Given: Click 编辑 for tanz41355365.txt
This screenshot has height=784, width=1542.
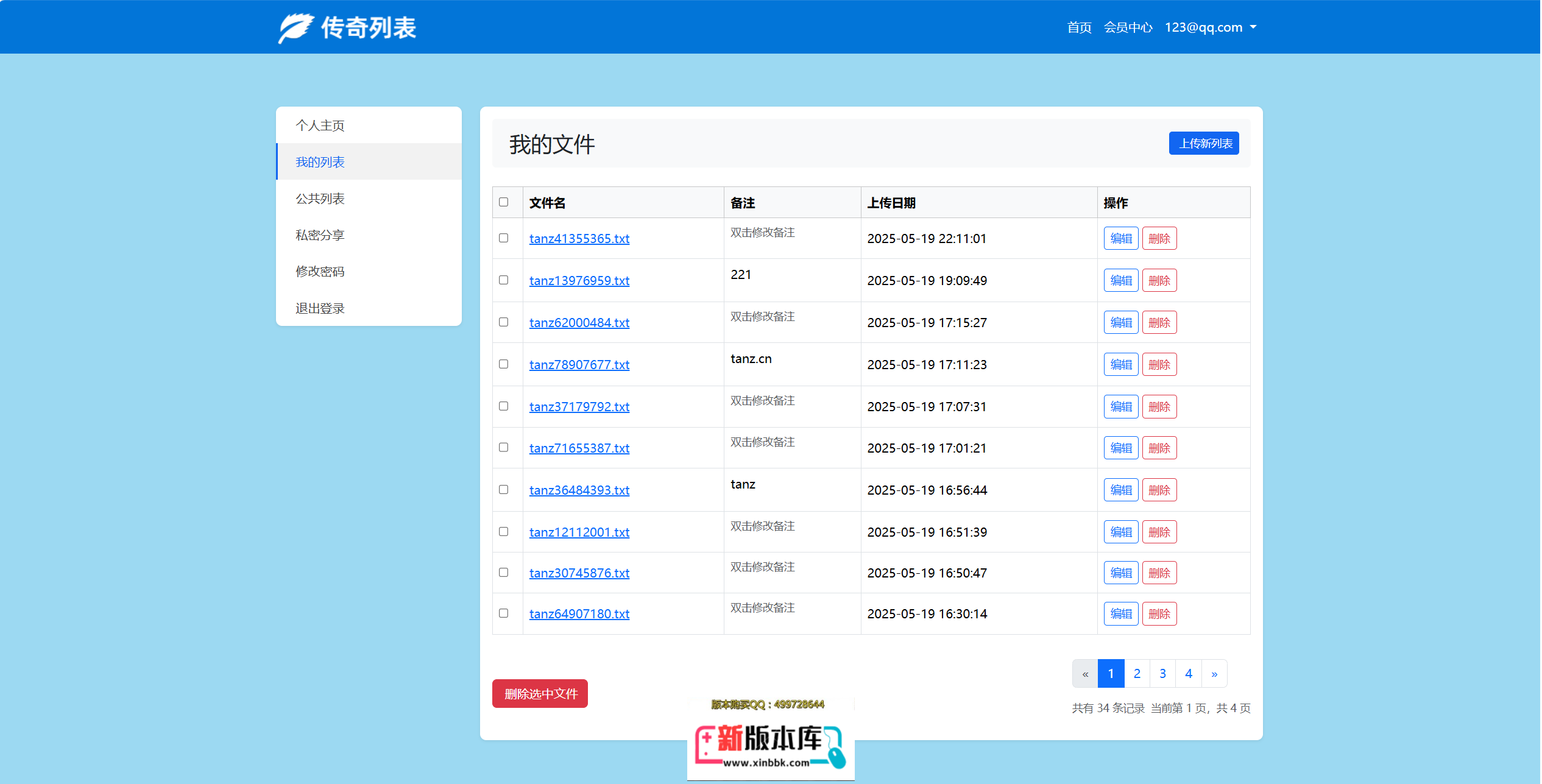Looking at the screenshot, I should pos(1121,239).
